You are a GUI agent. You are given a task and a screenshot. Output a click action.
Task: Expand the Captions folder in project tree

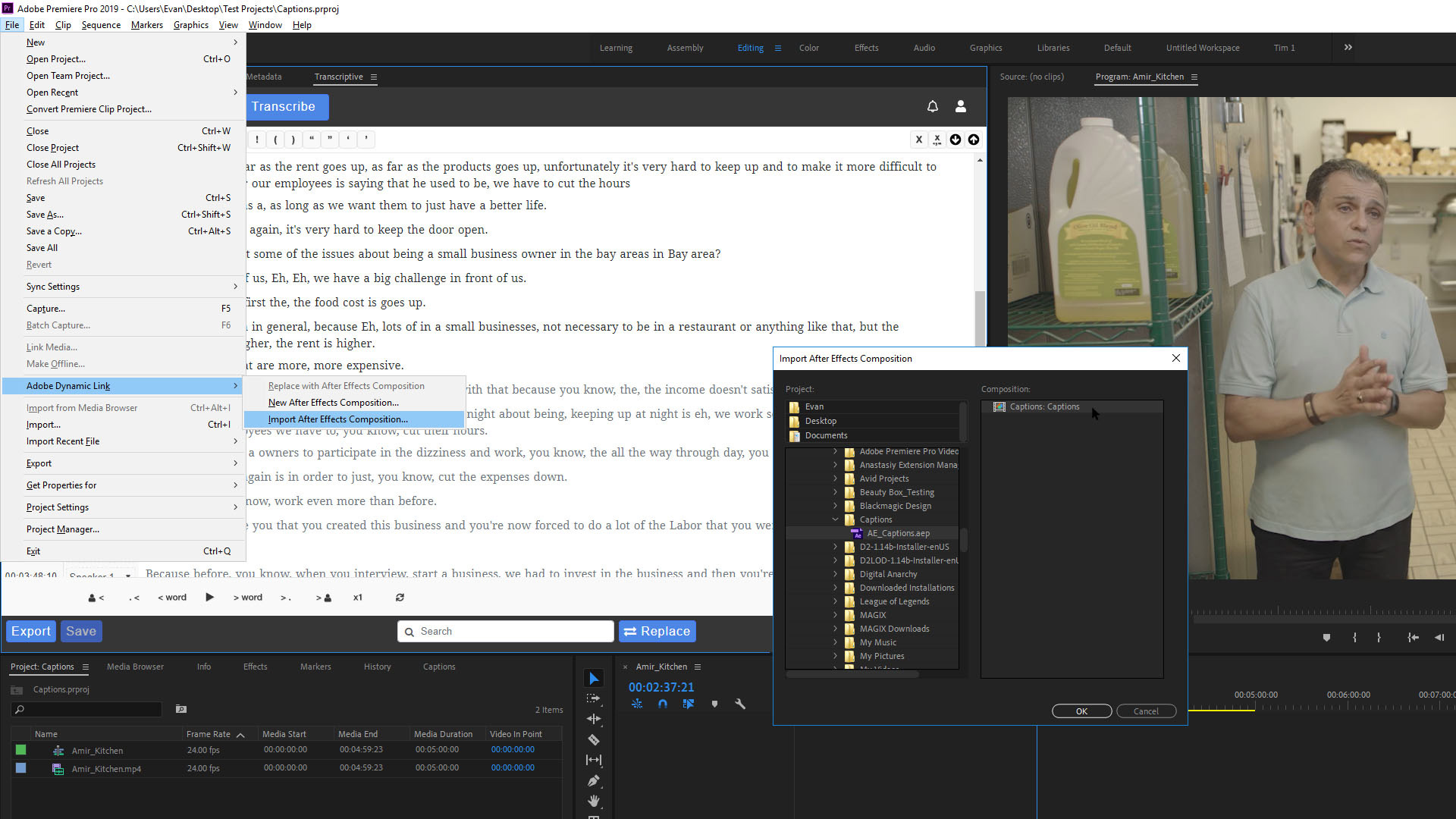tap(836, 520)
